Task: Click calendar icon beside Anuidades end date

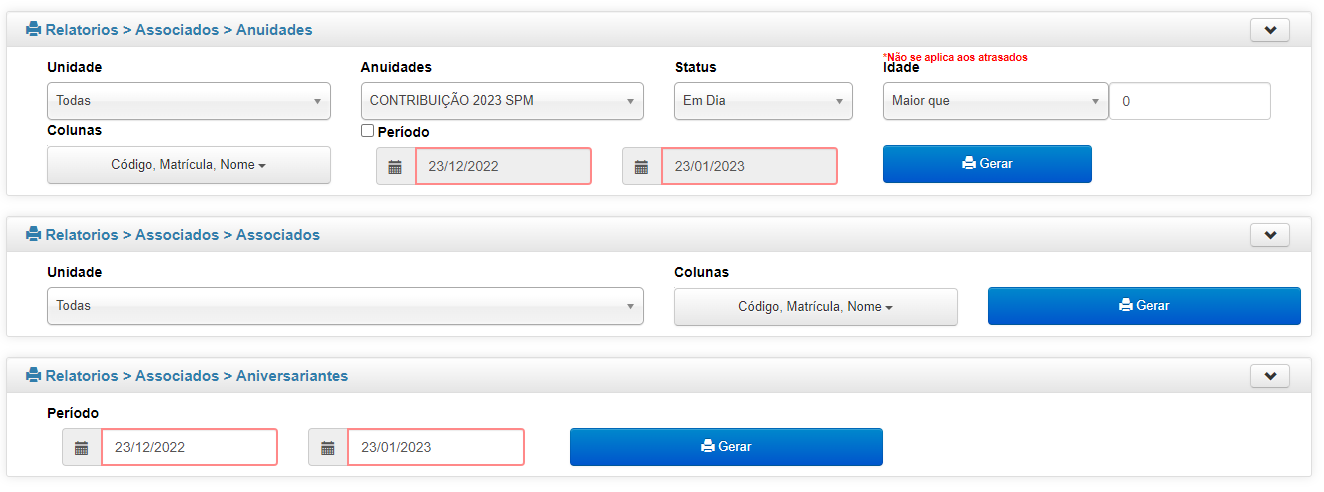Action: pyautogui.click(x=642, y=166)
